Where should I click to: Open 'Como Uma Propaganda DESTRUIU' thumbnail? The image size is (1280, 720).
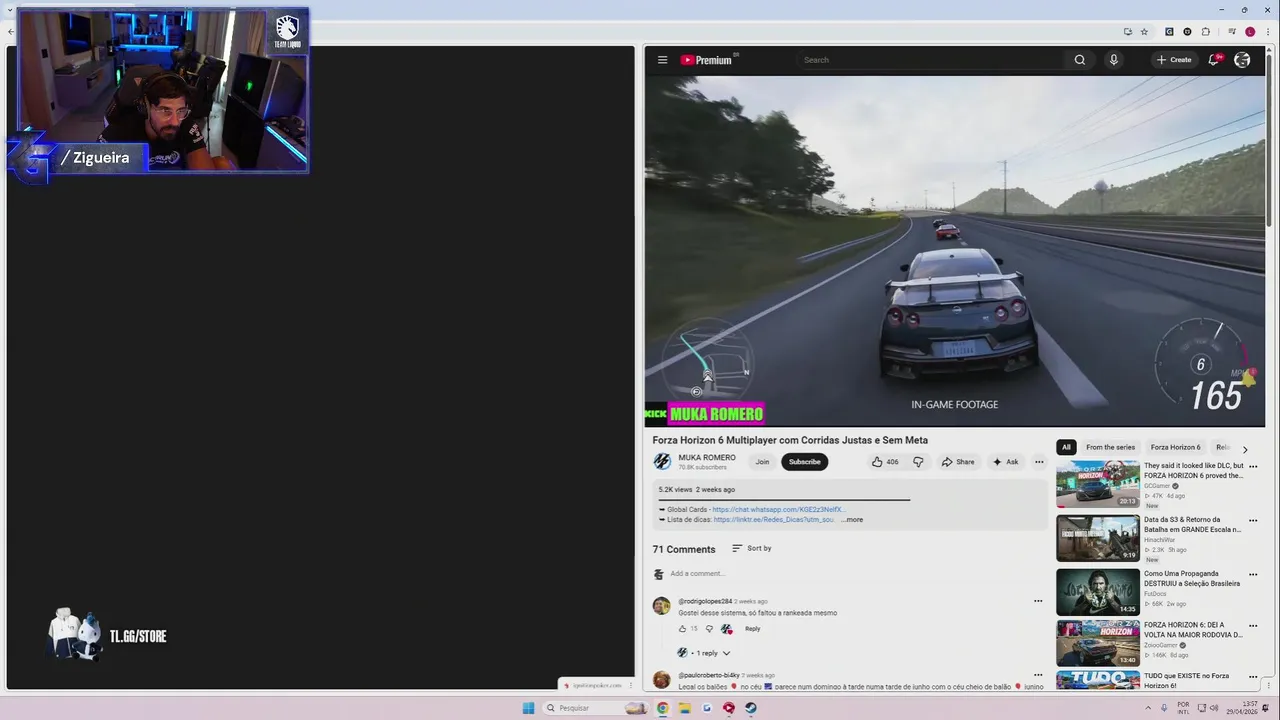point(1098,592)
